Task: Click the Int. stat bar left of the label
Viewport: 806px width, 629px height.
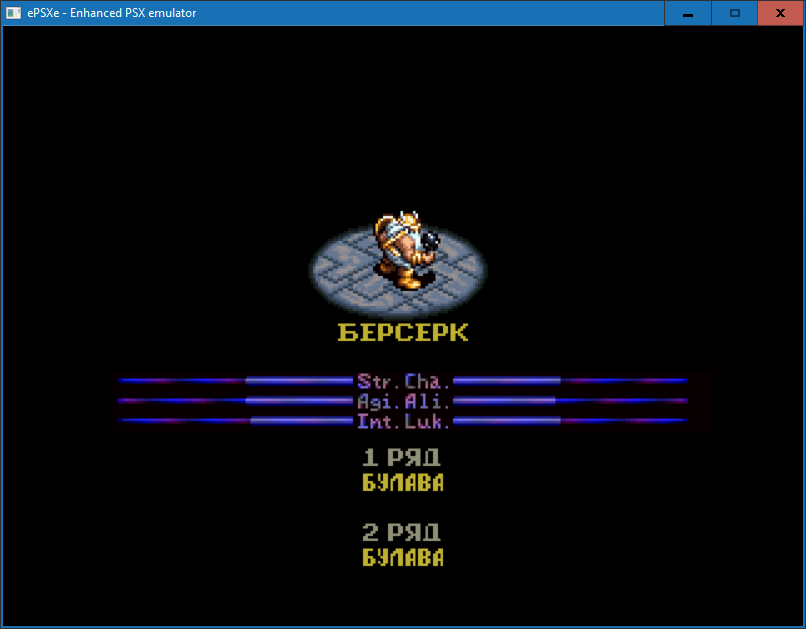Action: [x=235, y=420]
